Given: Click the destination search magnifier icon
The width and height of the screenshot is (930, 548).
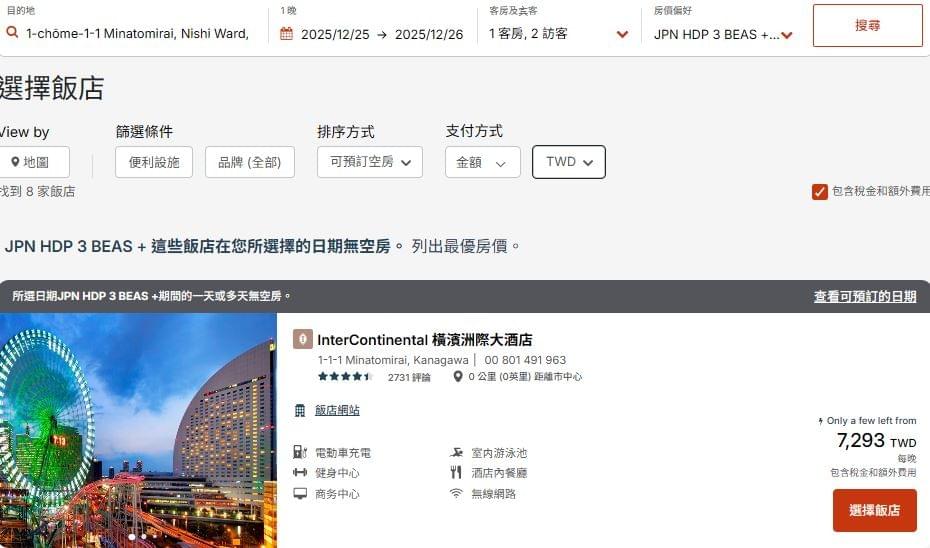Looking at the screenshot, I should tap(12, 32).
